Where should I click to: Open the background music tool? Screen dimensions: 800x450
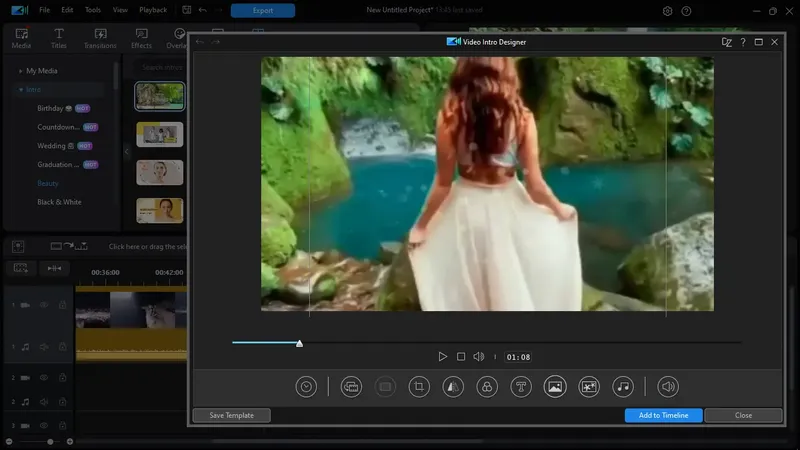tap(622, 387)
